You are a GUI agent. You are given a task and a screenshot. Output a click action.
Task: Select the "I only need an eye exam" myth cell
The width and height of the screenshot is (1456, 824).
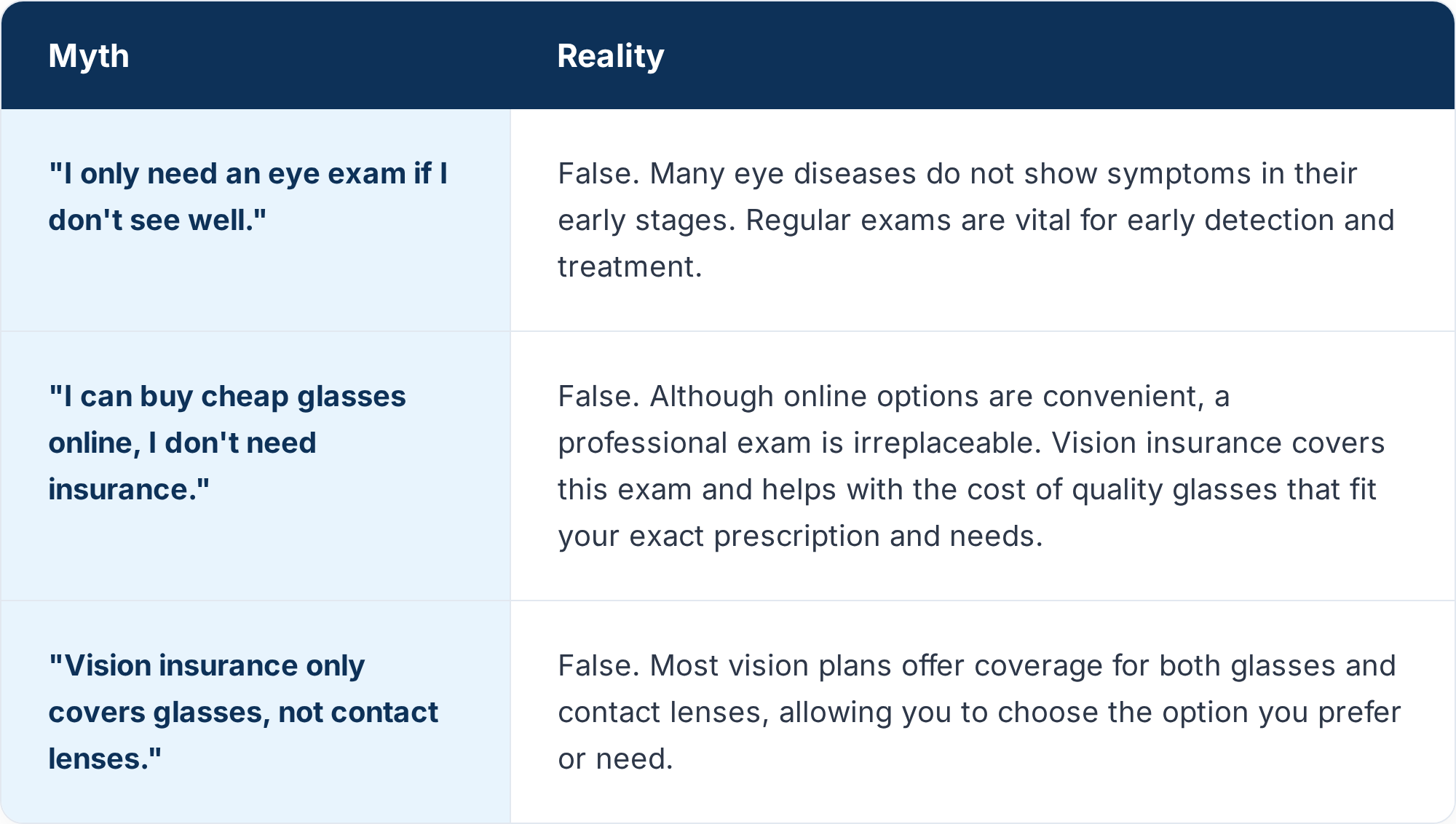256,221
